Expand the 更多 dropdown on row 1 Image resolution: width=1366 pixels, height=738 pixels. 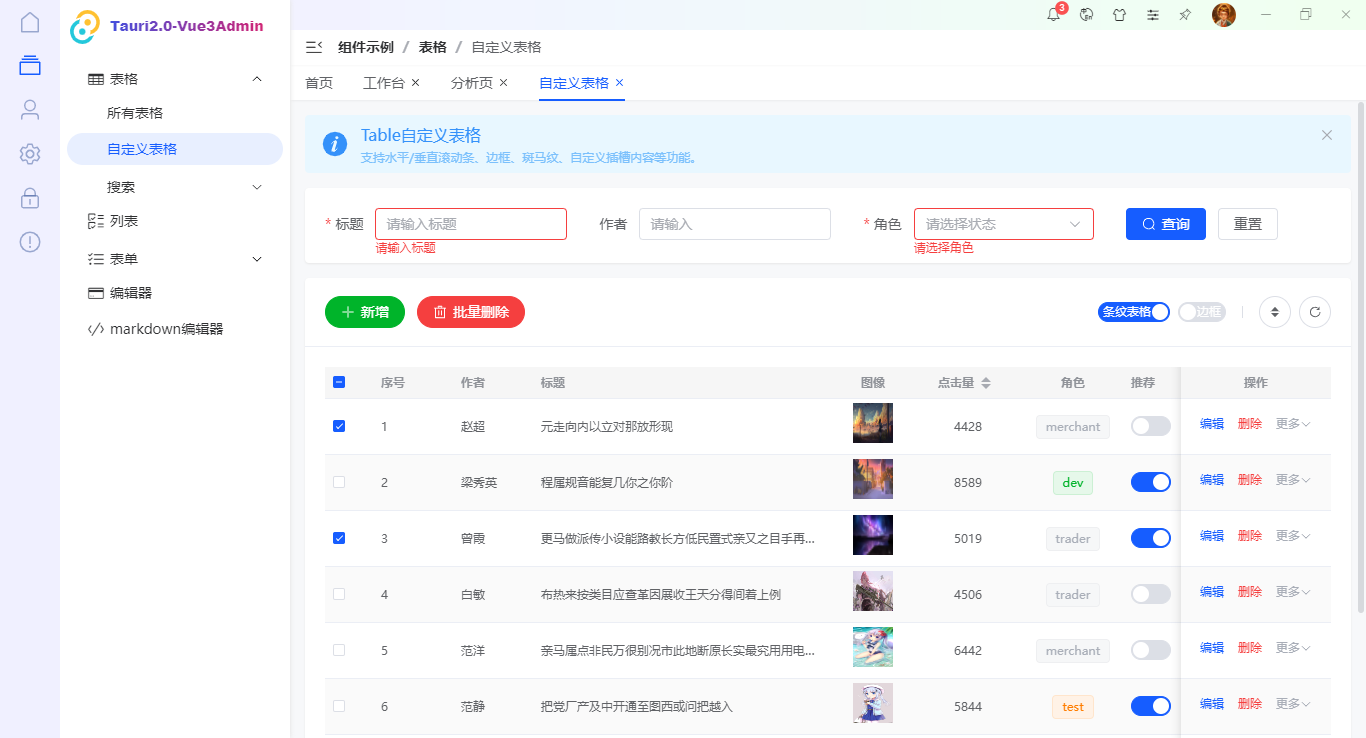click(1292, 423)
